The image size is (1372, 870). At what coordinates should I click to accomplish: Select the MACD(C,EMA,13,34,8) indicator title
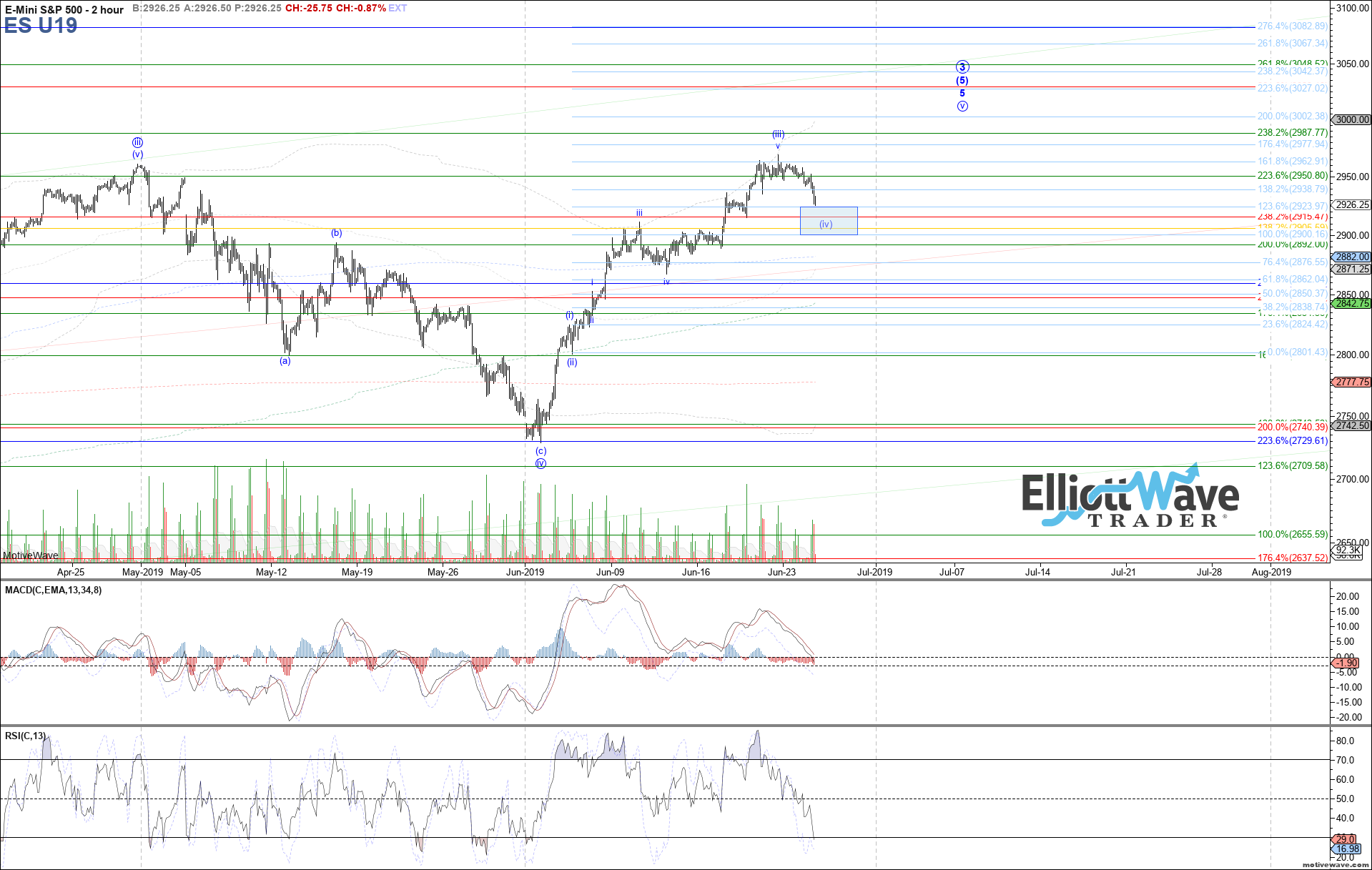[x=54, y=590]
